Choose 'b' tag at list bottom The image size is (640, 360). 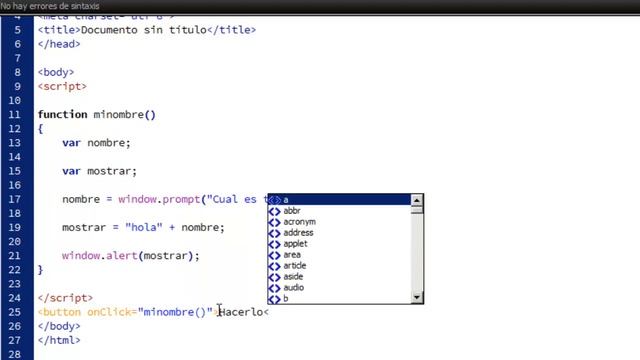pyautogui.click(x=339, y=298)
